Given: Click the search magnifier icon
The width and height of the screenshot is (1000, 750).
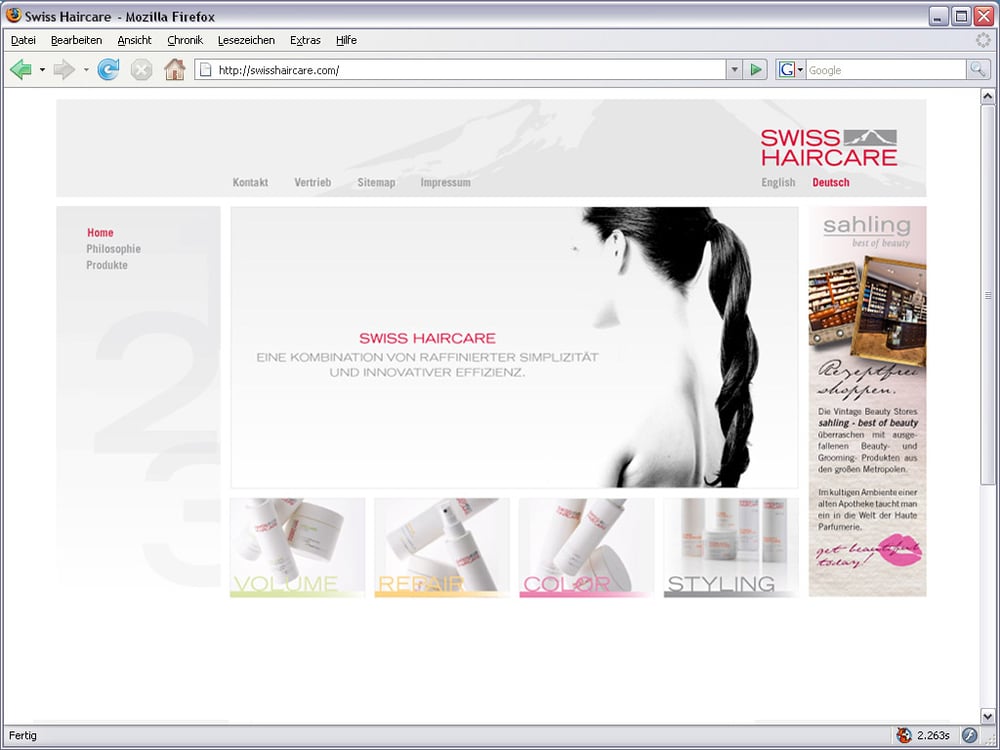Looking at the screenshot, I should [978, 70].
